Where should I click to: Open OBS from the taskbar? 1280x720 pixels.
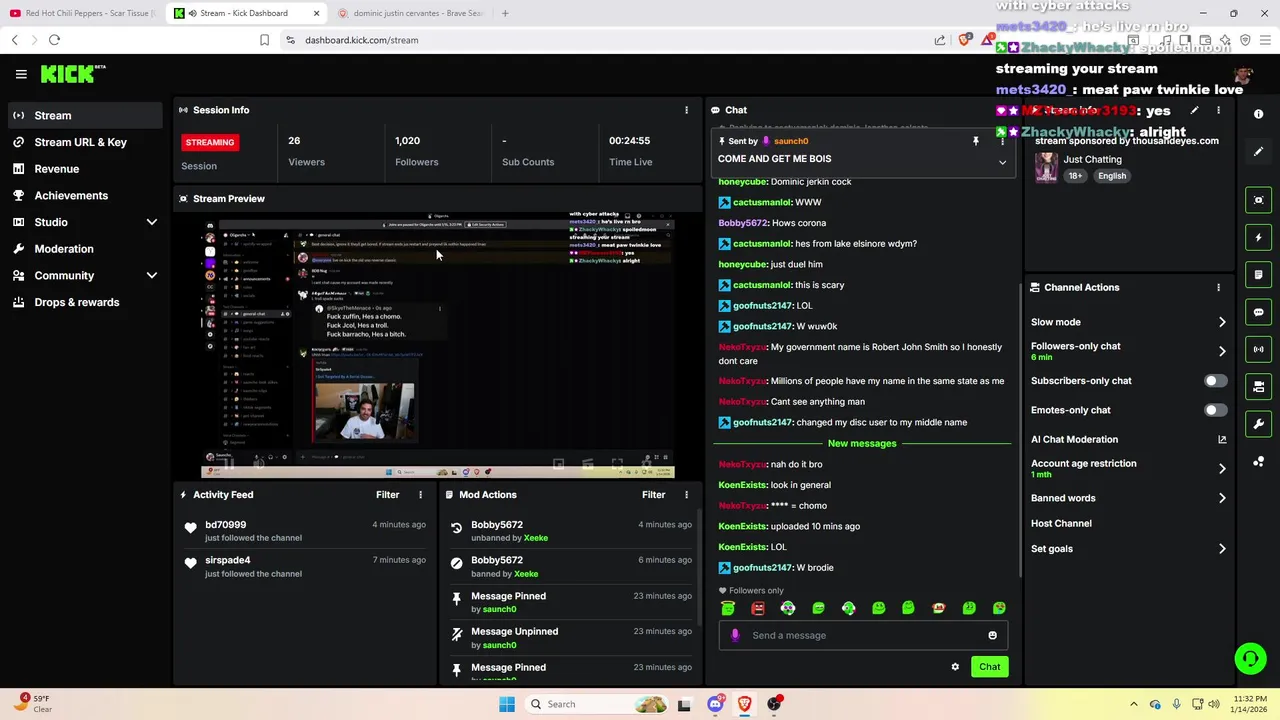774,704
